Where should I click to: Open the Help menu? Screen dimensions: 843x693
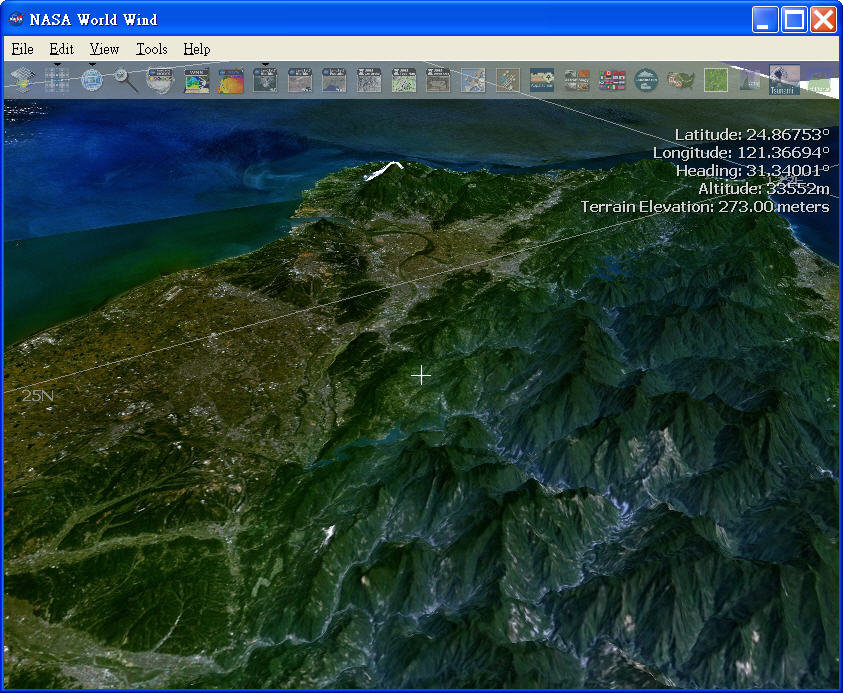pyautogui.click(x=197, y=49)
